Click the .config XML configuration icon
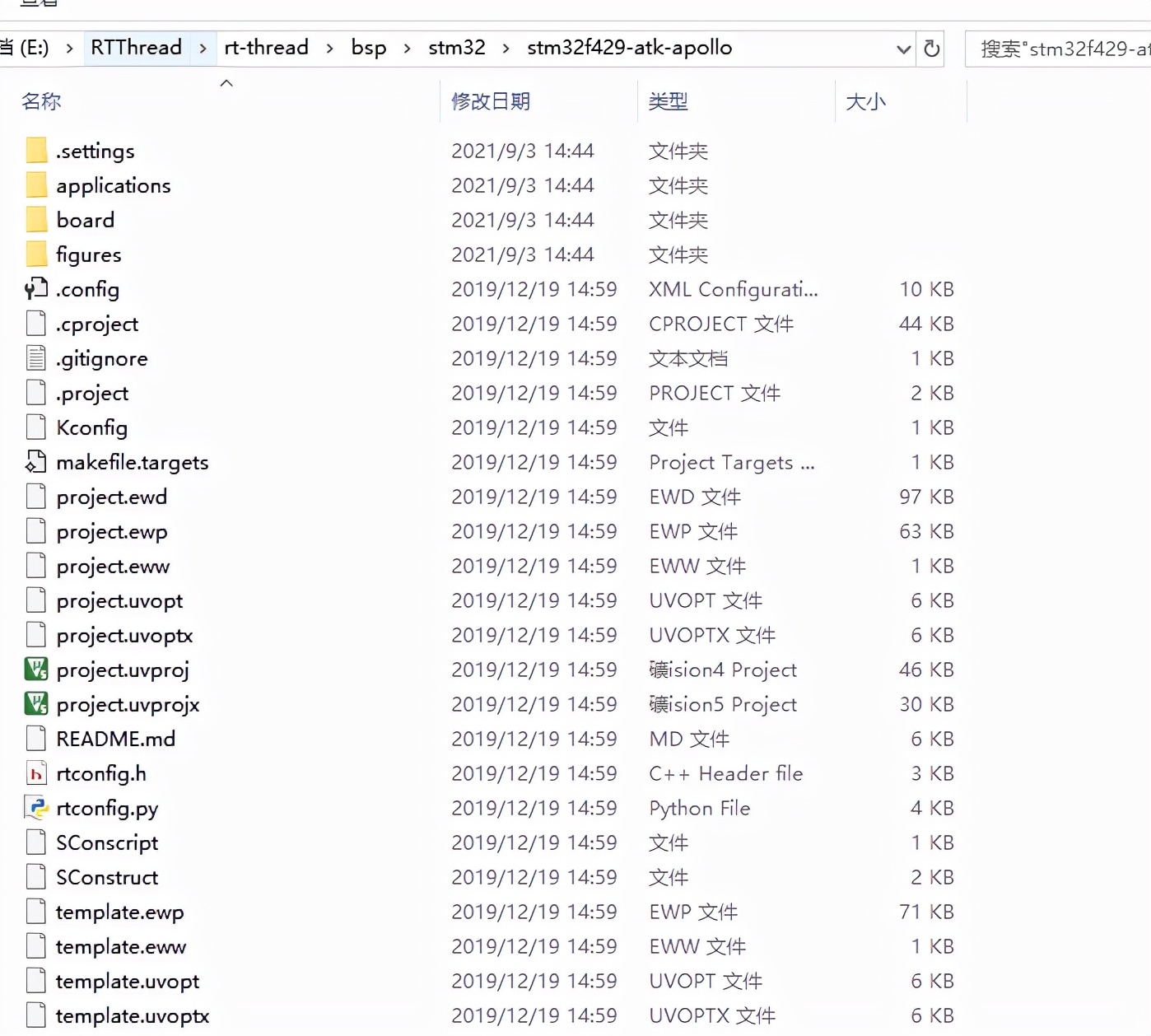The image size is (1151, 1036). (x=35, y=289)
